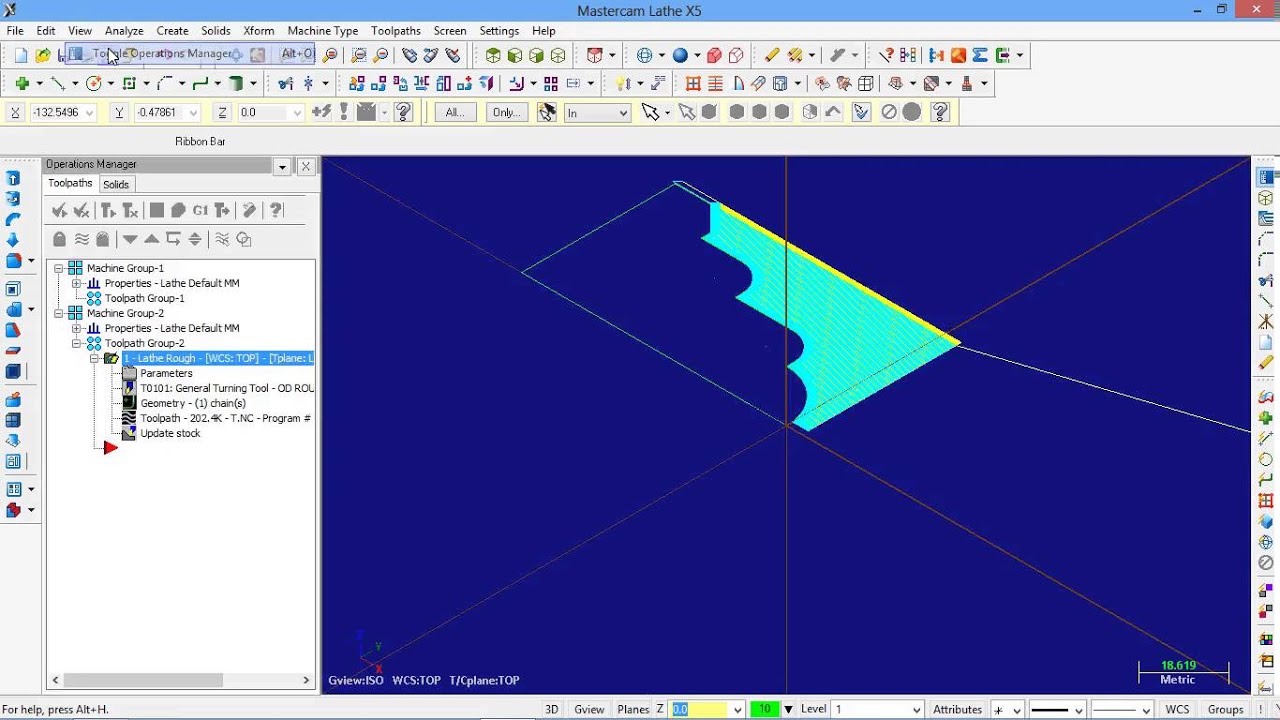Click the create point plus icon
This screenshot has width=1280, height=720.
[22, 84]
